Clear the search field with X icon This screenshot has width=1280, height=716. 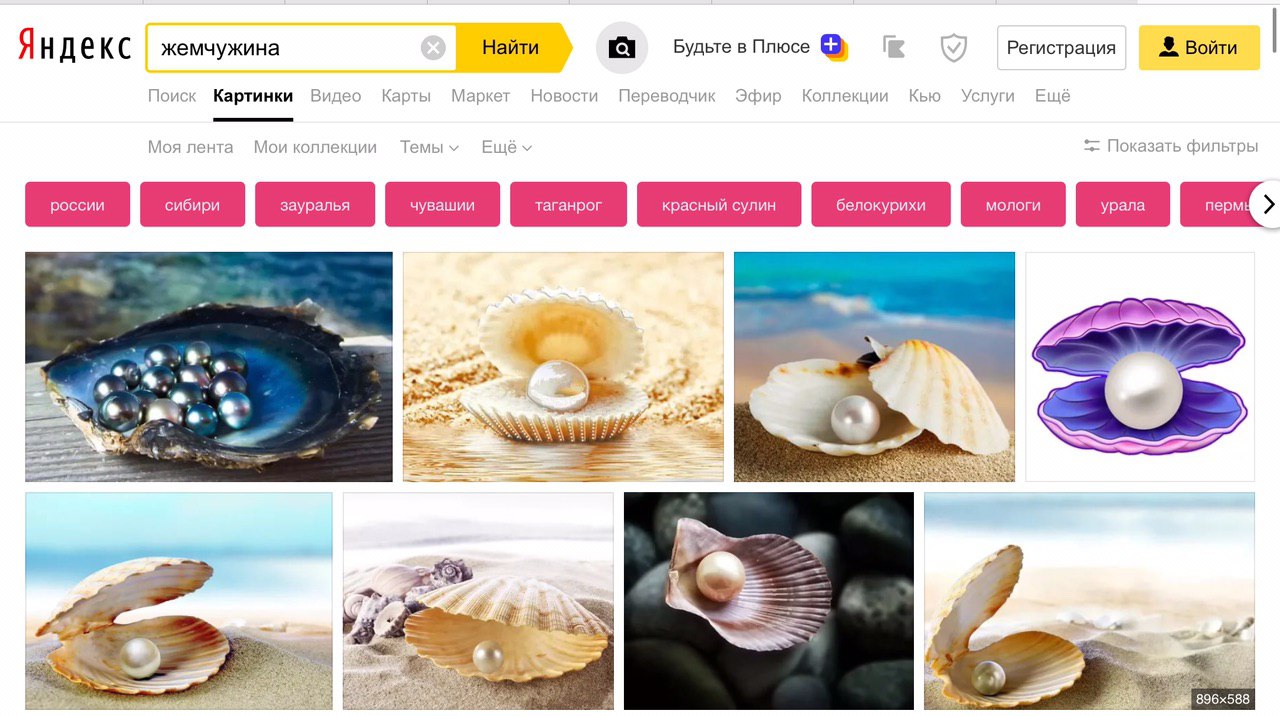coord(433,48)
